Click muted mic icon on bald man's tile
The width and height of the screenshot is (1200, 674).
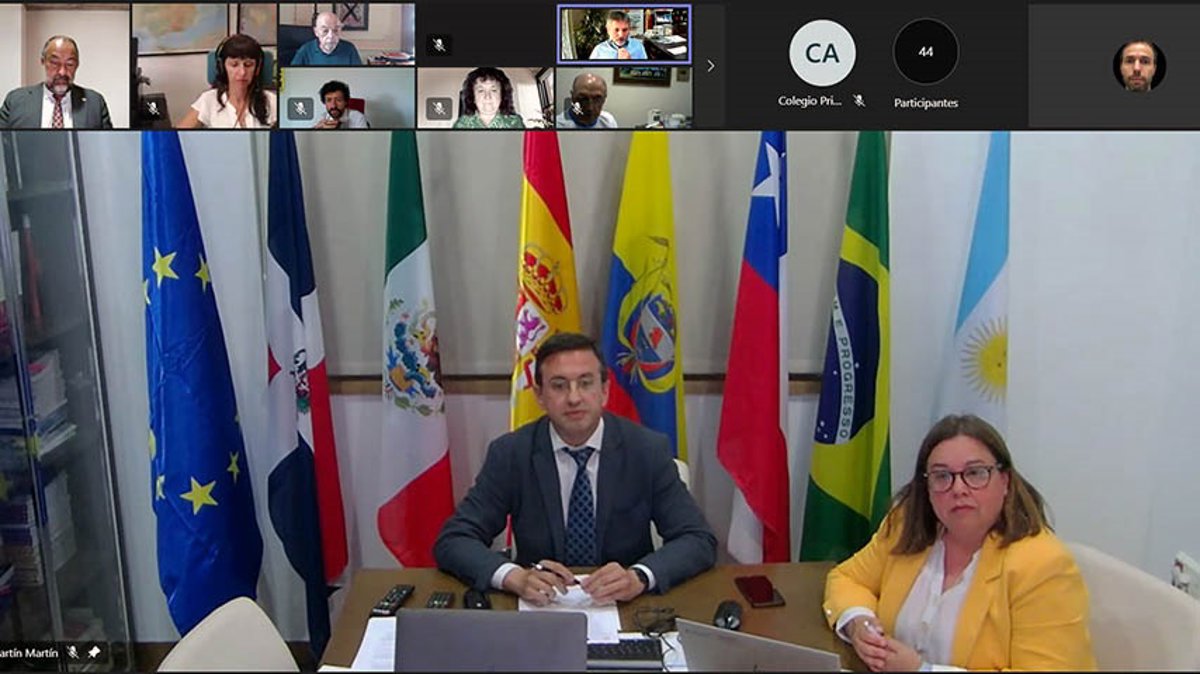click(576, 107)
